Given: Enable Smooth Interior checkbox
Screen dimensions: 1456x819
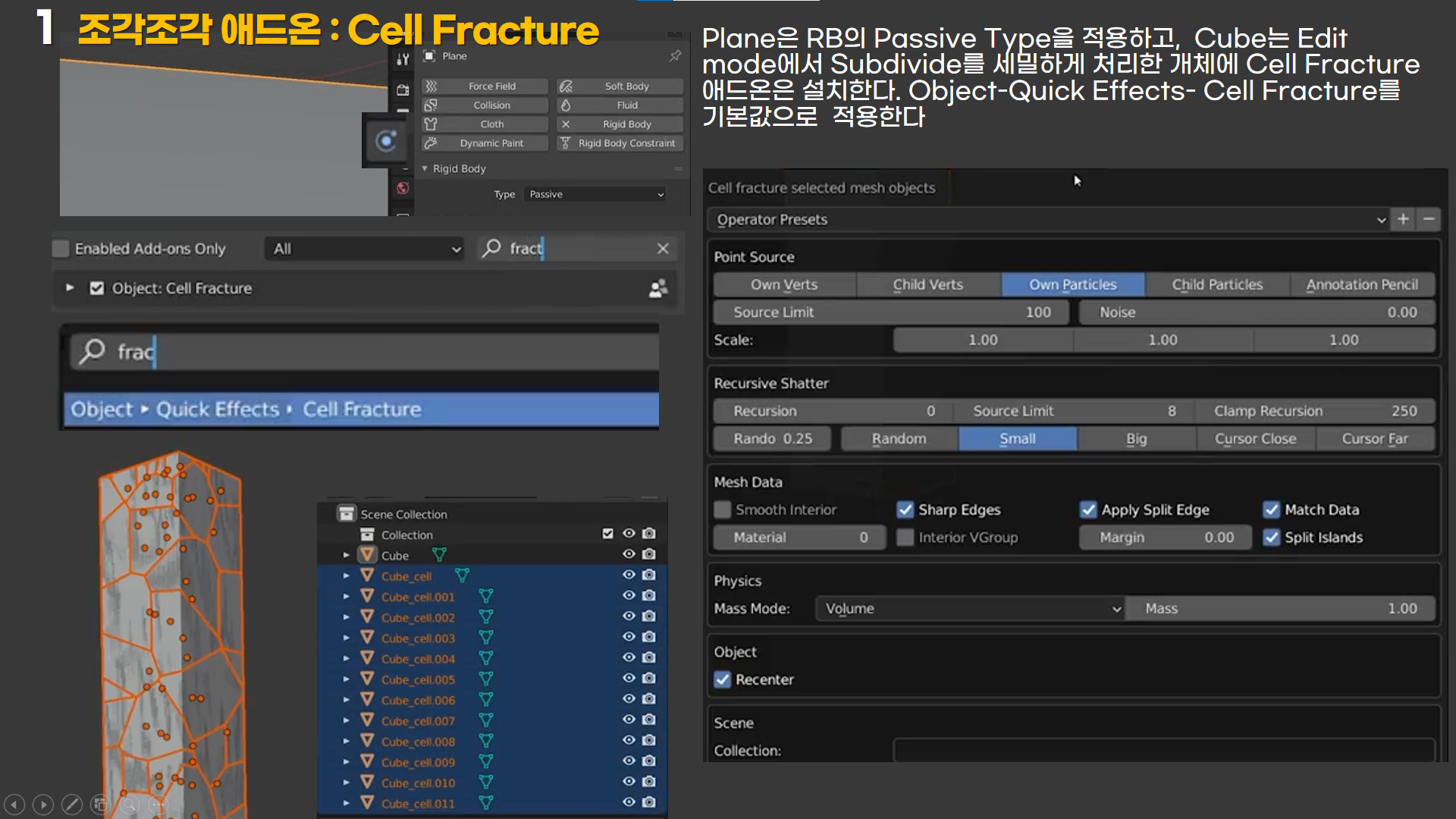Looking at the screenshot, I should tap(723, 510).
